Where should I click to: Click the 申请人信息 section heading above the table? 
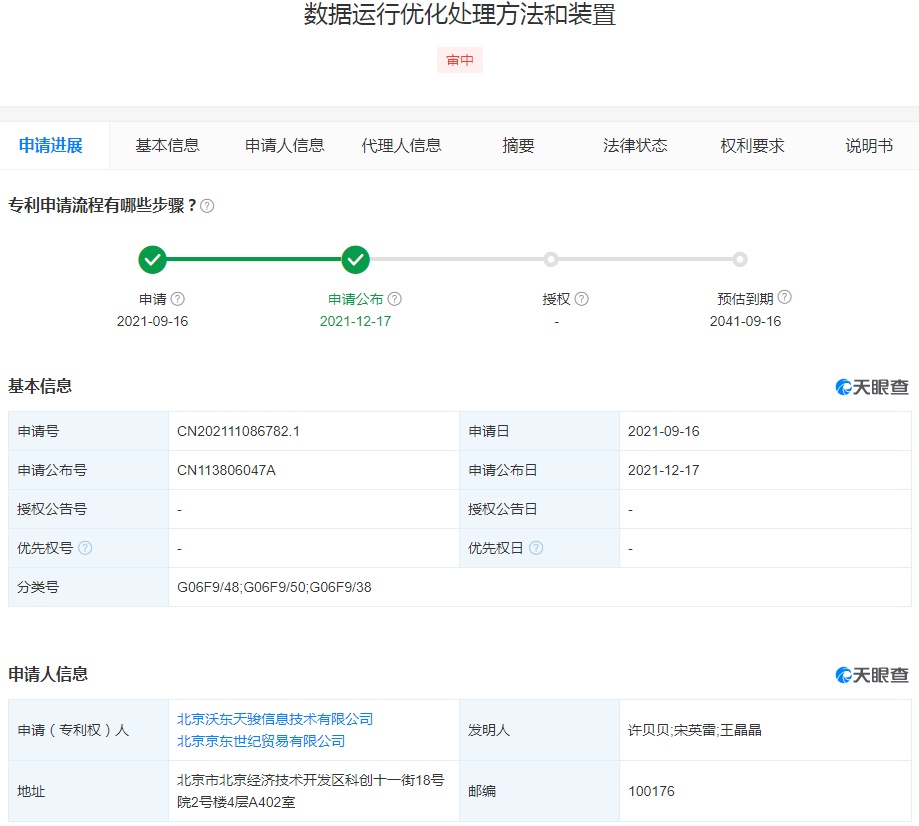pyautogui.click(x=48, y=674)
